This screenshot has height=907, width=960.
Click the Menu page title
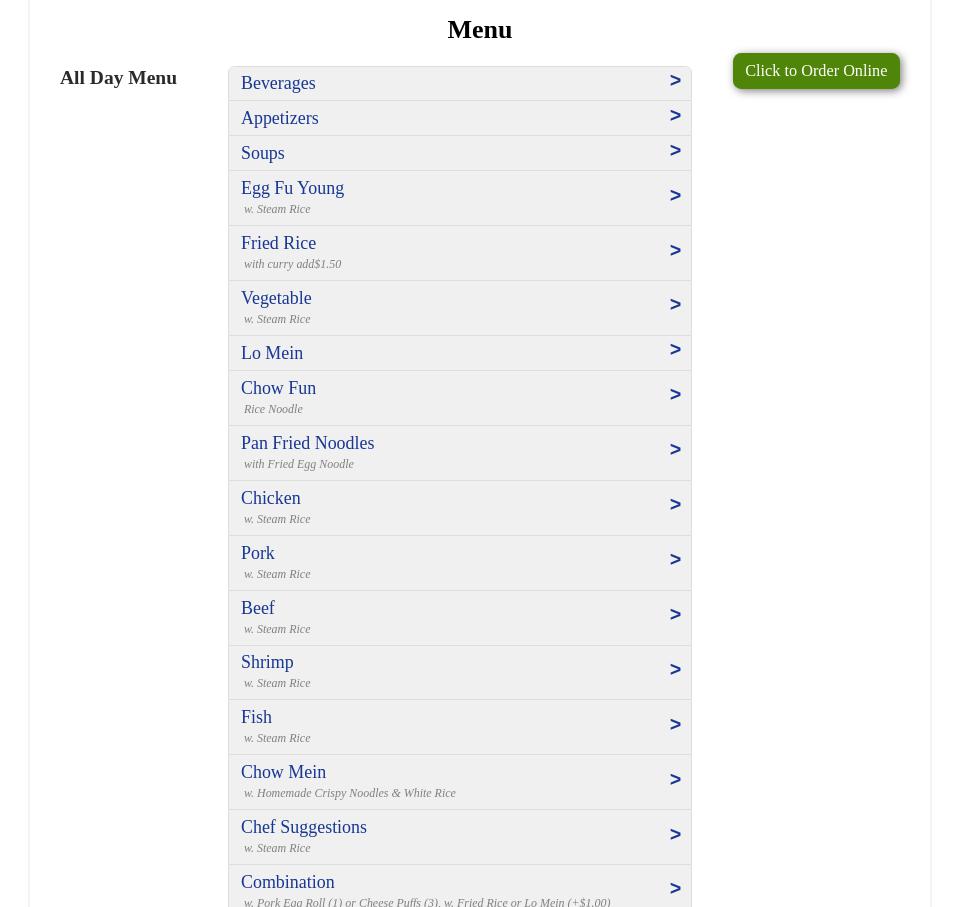click(479, 29)
